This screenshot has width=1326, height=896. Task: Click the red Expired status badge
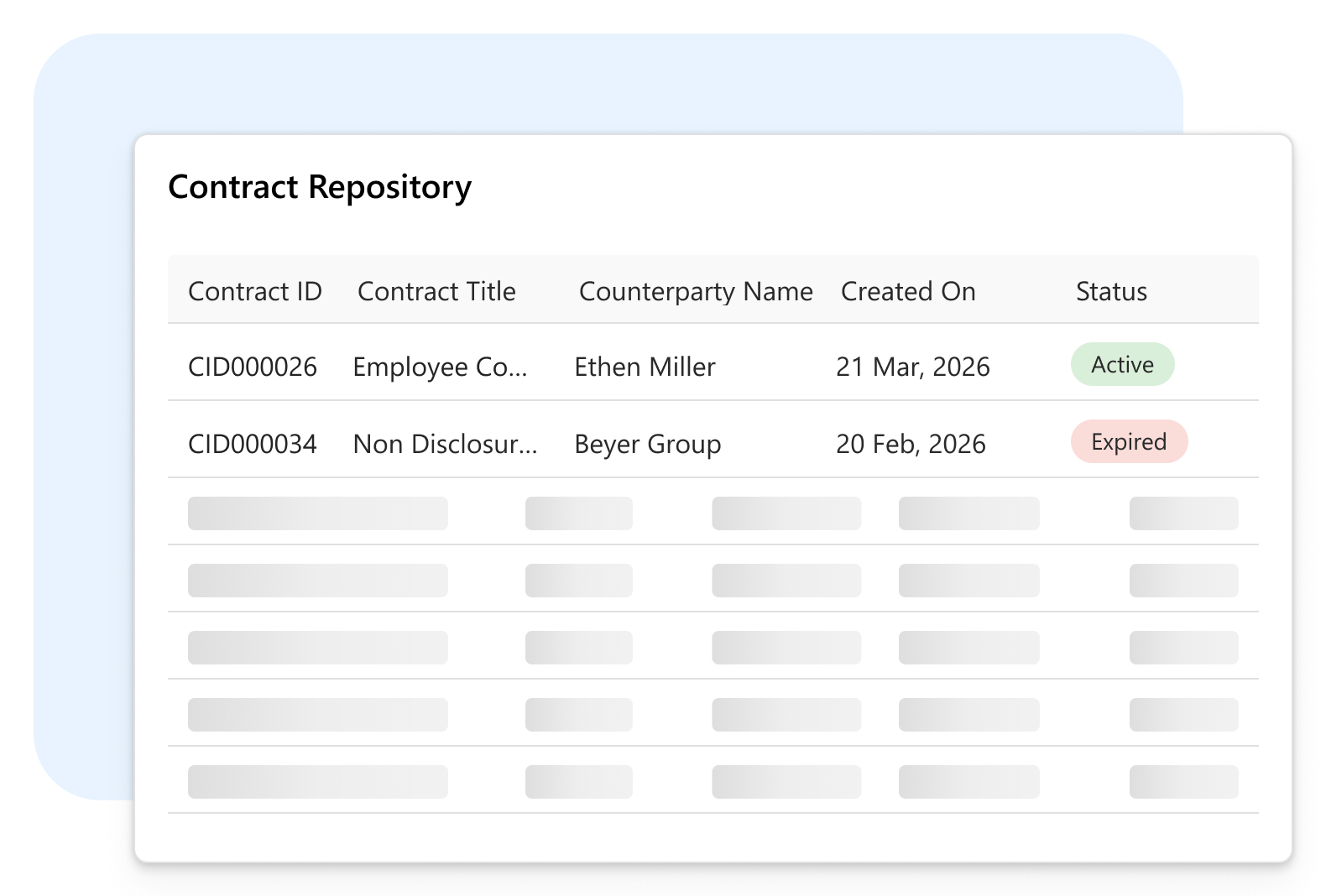pos(1129,441)
